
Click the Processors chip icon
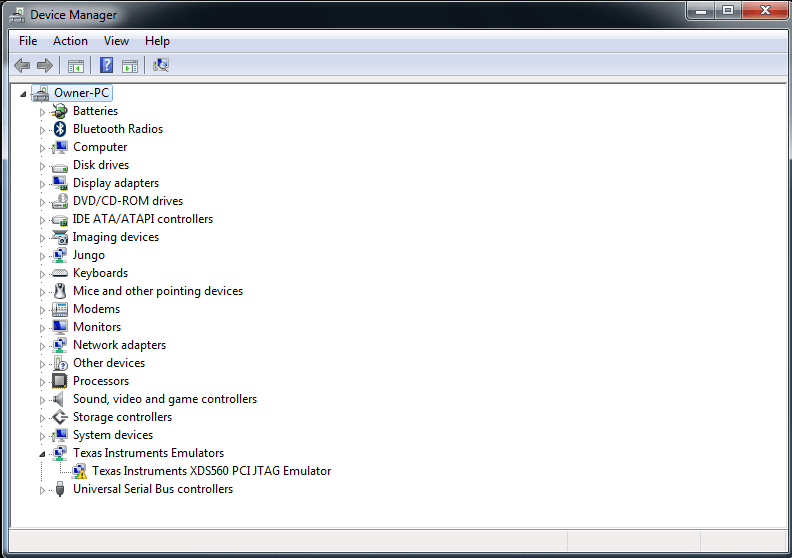tap(60, 381)
